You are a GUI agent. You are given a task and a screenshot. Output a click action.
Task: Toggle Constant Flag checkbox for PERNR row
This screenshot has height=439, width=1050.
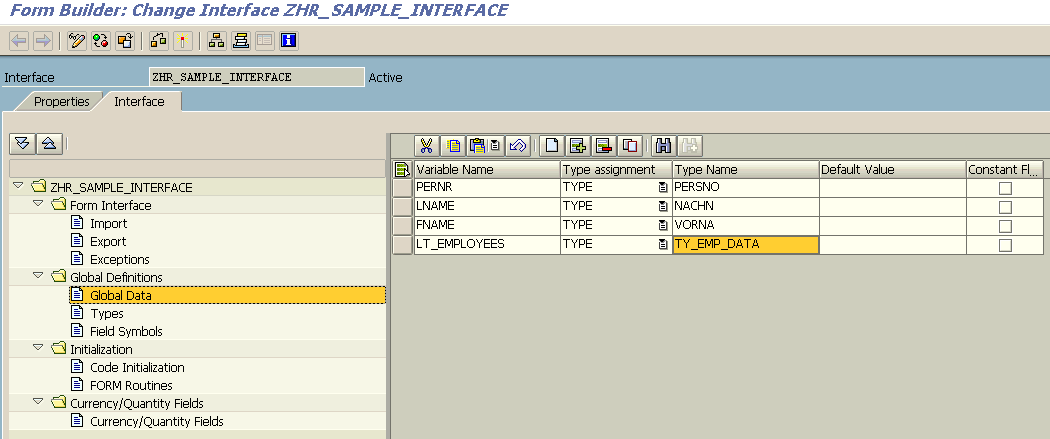tap(1005, 188)
